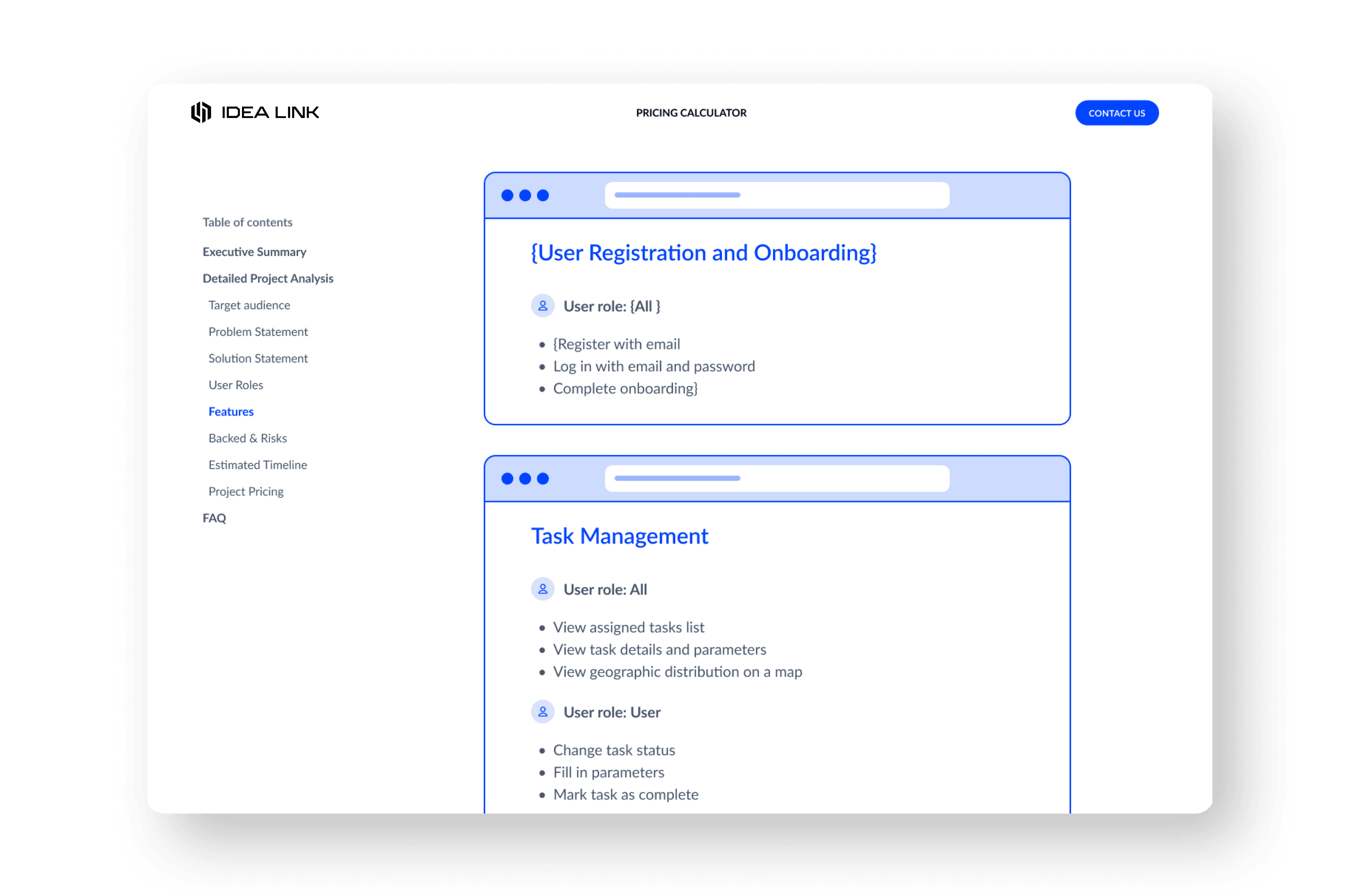1361x896 pixels.
Task: Jump to the Target audience section
Action: [249, 305]
